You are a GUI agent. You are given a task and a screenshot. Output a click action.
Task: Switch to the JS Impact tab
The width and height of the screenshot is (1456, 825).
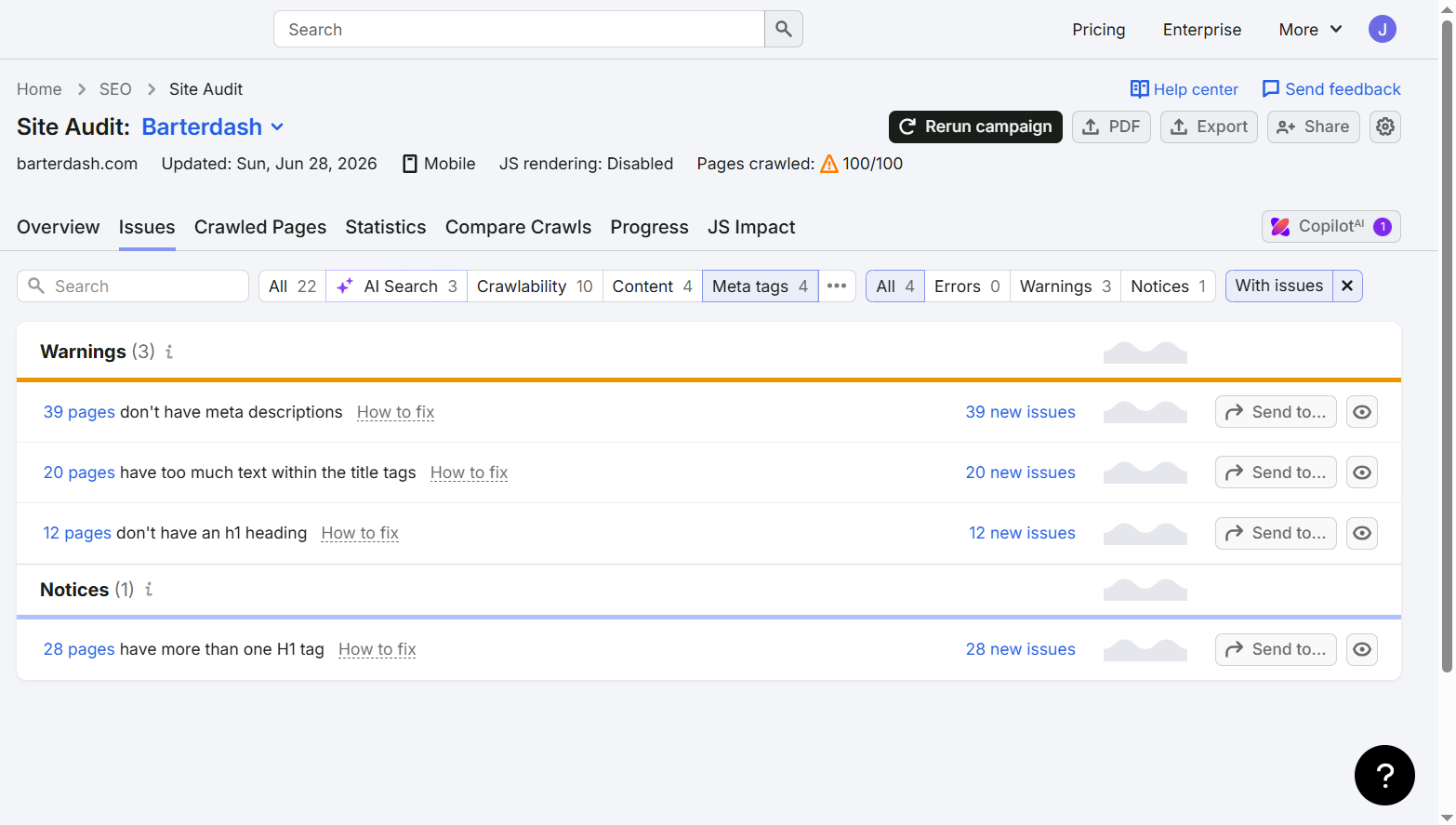[751, 227]
